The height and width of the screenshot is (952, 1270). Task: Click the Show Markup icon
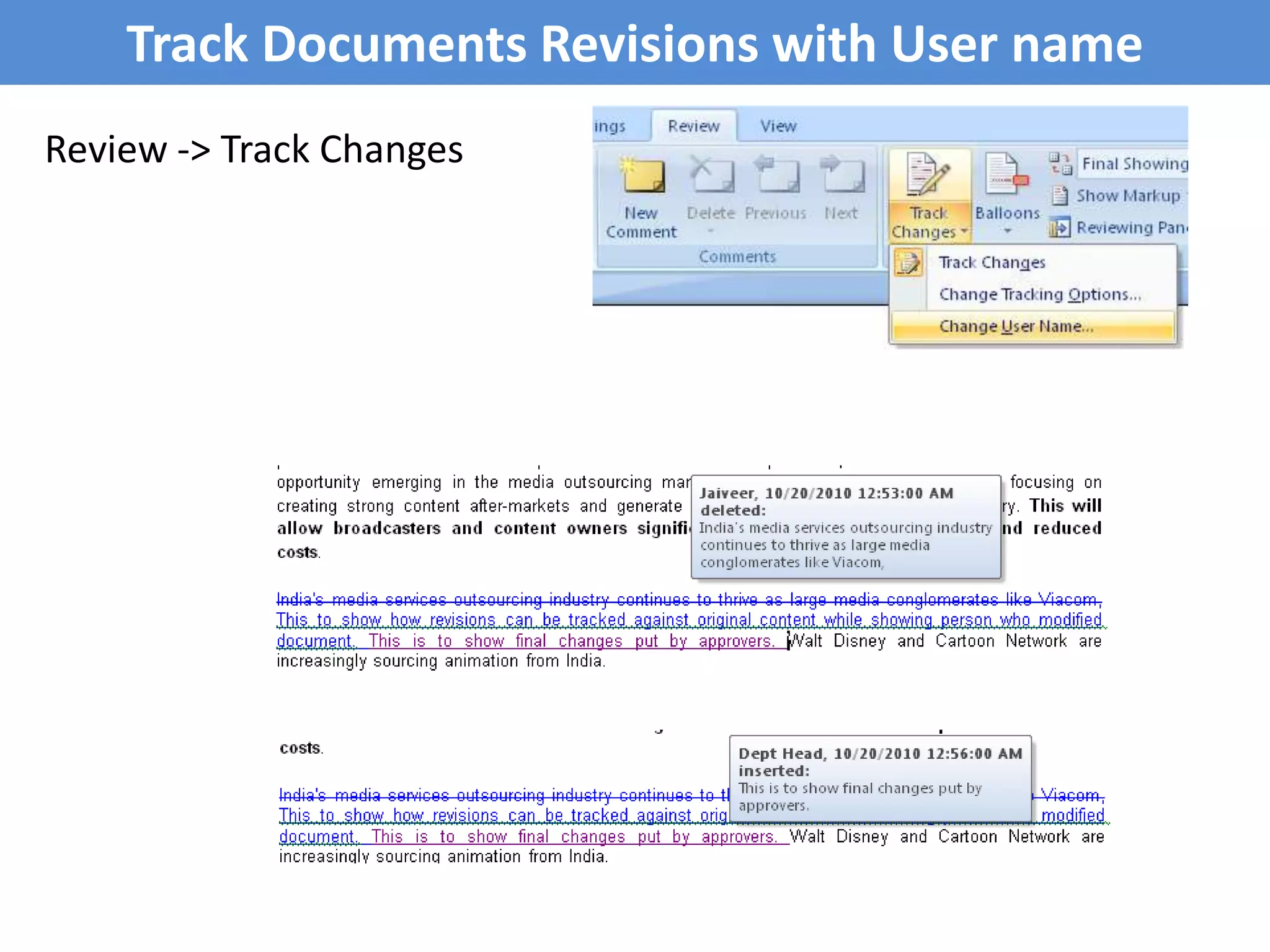1060,196
